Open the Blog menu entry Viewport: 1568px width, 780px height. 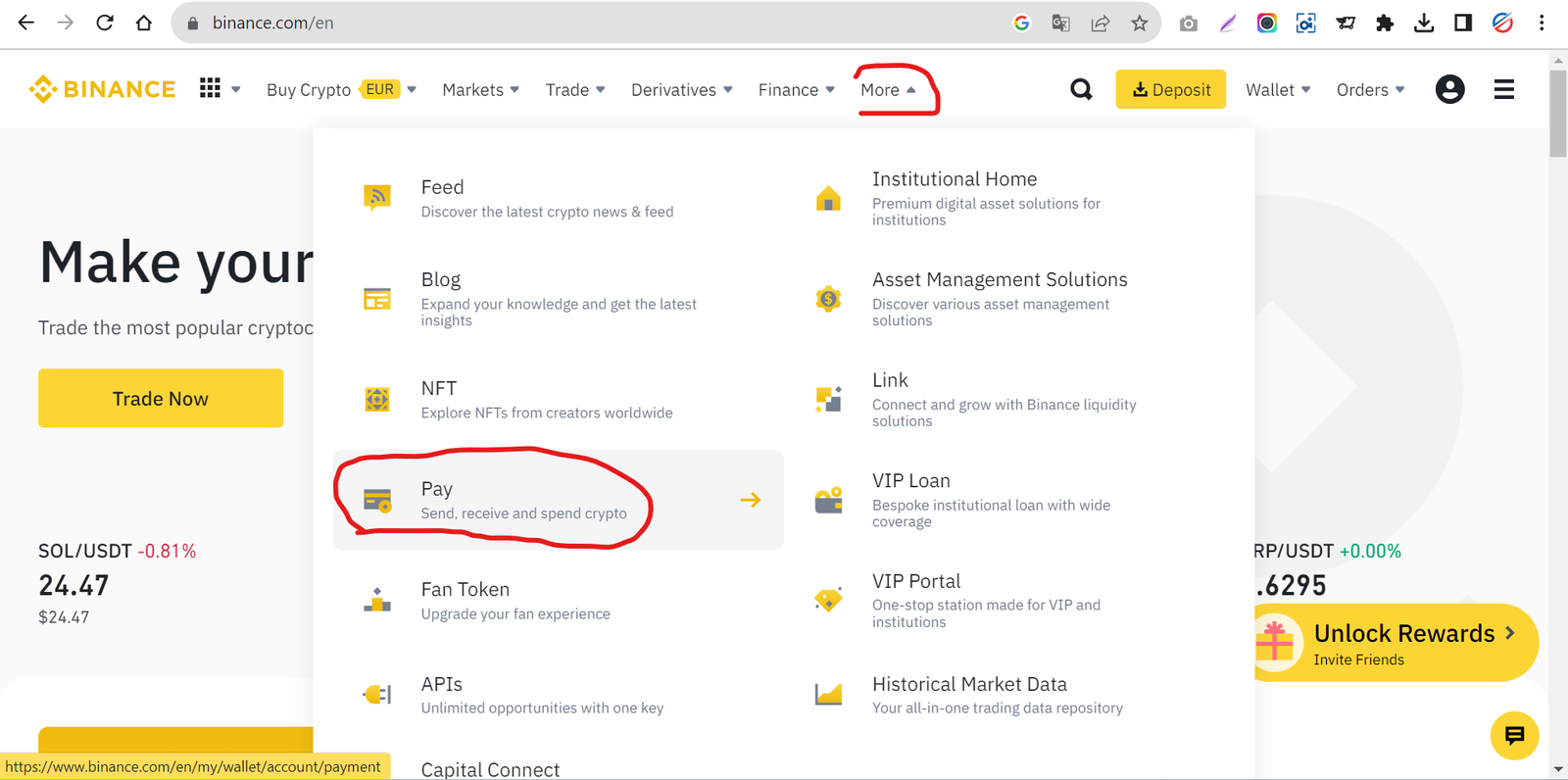558,299
